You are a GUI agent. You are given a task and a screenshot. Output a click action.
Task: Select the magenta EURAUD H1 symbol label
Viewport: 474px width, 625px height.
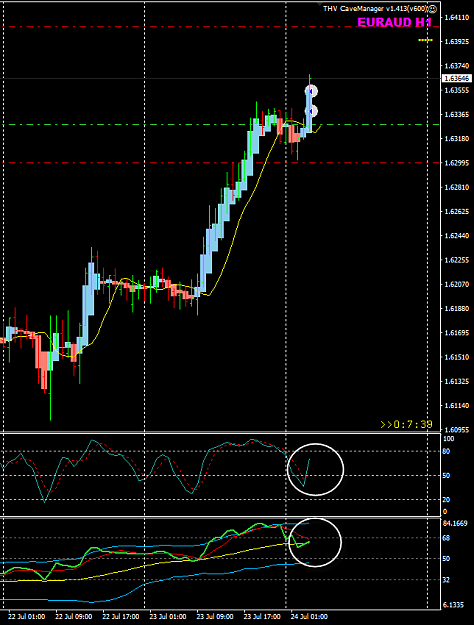click(394, 22)
